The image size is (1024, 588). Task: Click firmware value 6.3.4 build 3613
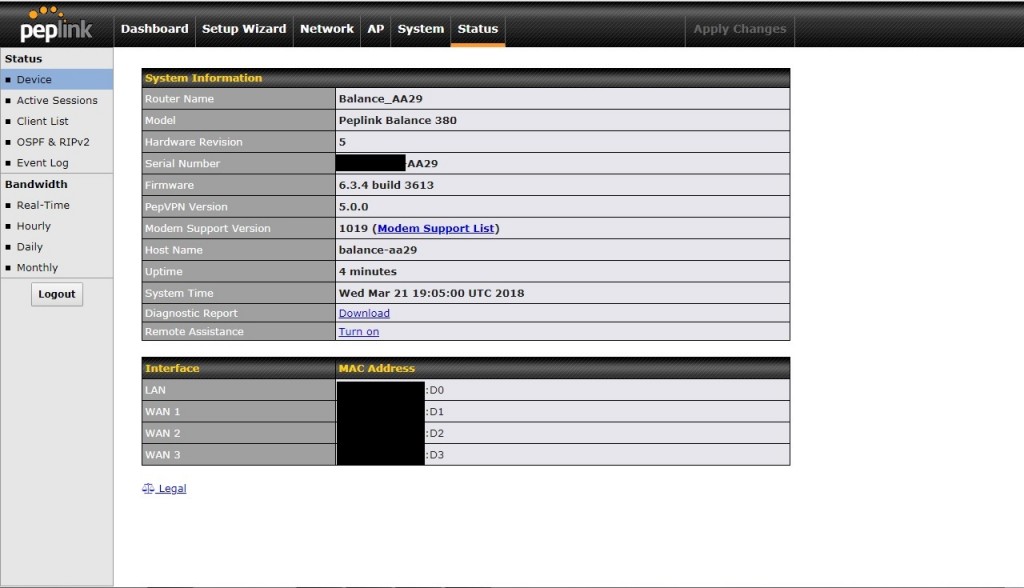(x=386, y=185)
